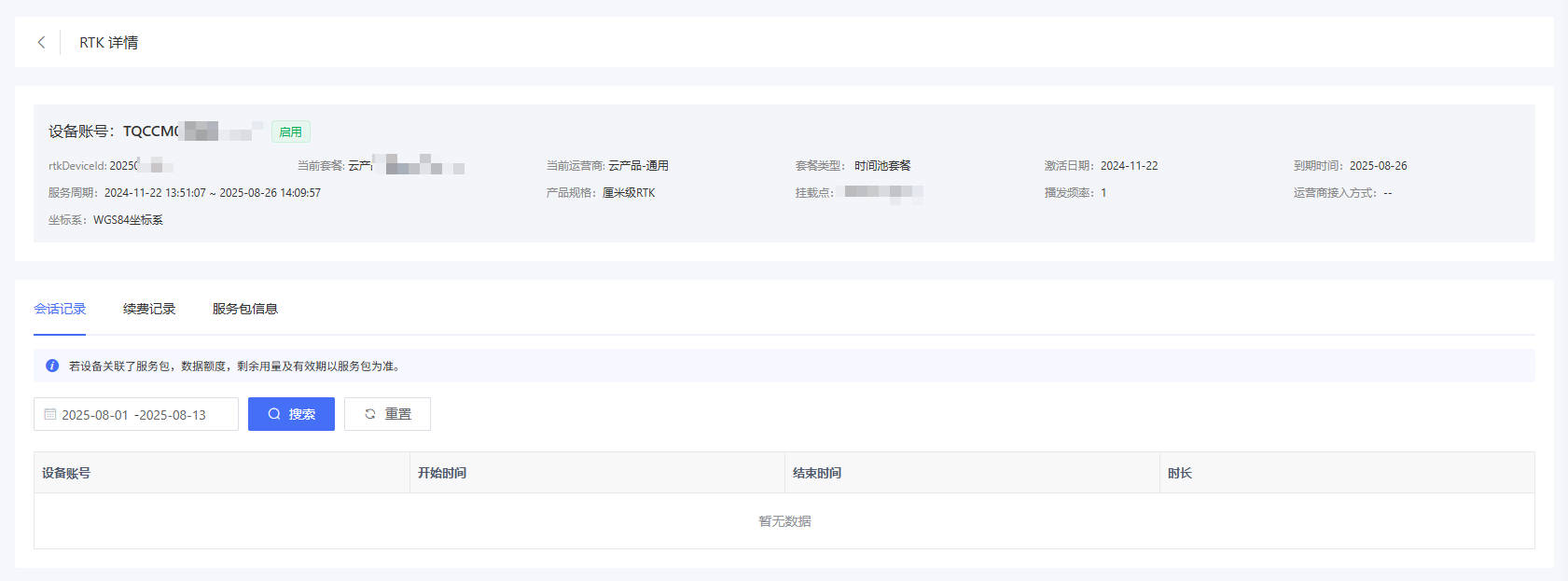Screen dimensions: 1568x581
Task: Click the blue info icon in notice bar
Action: tap(52, 366)
